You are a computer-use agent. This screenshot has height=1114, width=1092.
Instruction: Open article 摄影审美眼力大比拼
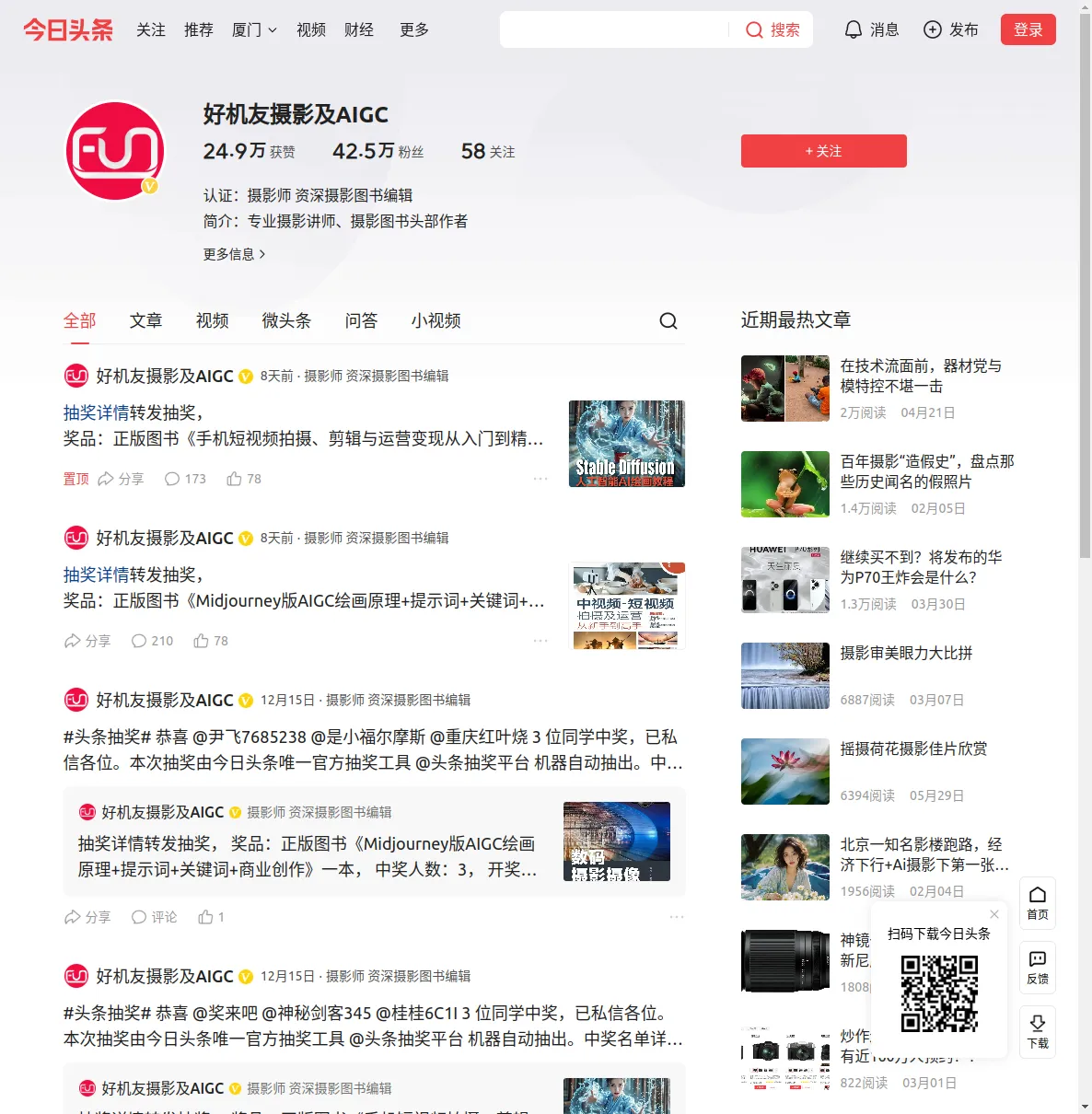coord(906,653)
